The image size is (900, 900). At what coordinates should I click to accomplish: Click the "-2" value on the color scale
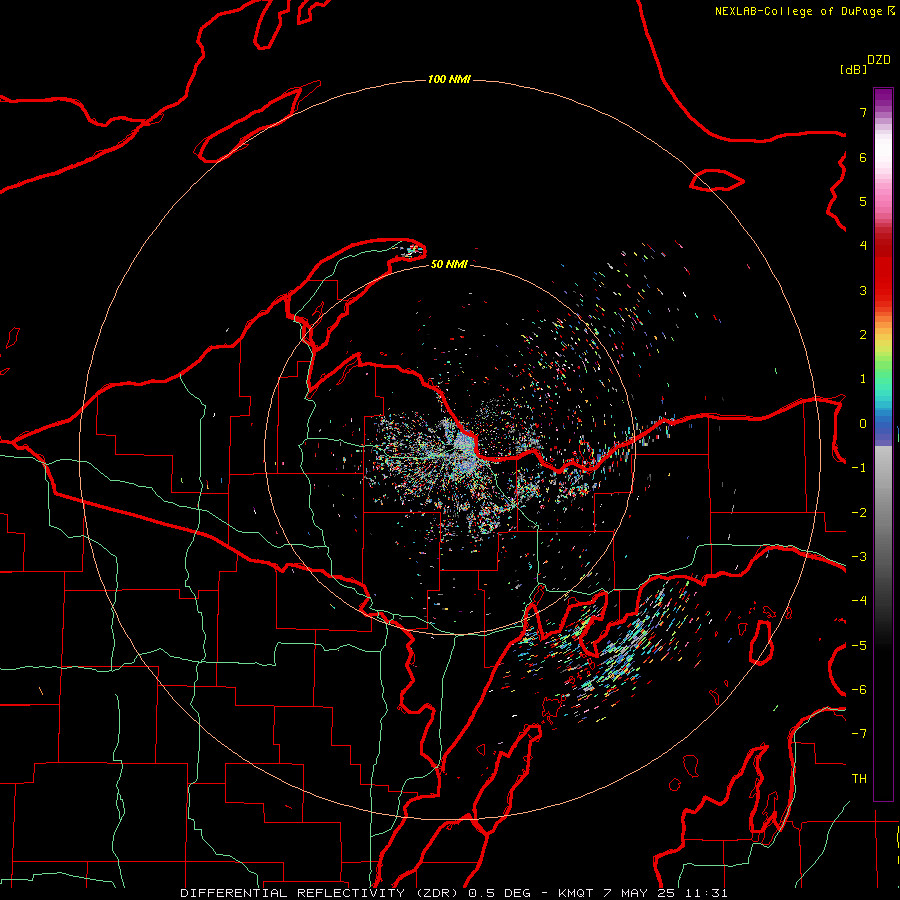coord(859,513)
